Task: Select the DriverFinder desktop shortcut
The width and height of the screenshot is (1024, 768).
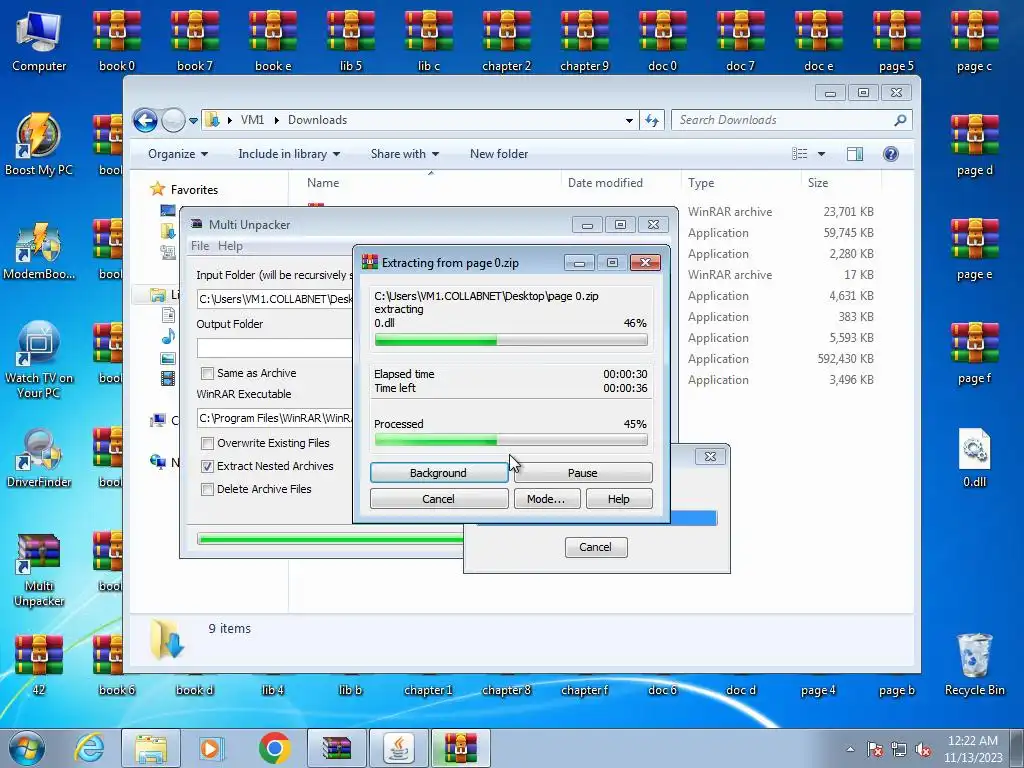Action: pos(39,458)
